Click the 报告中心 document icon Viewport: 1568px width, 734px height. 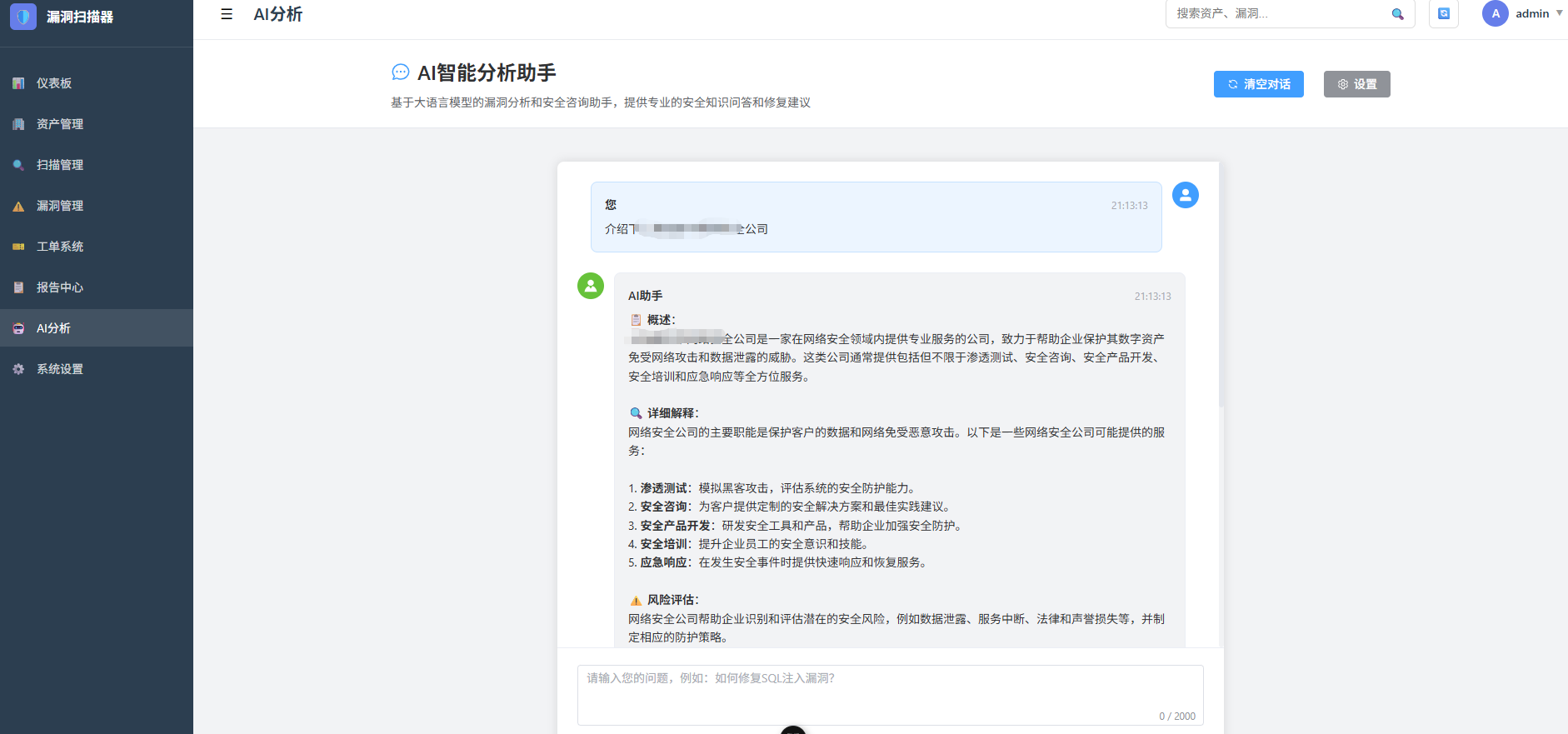tap(18, 287)
